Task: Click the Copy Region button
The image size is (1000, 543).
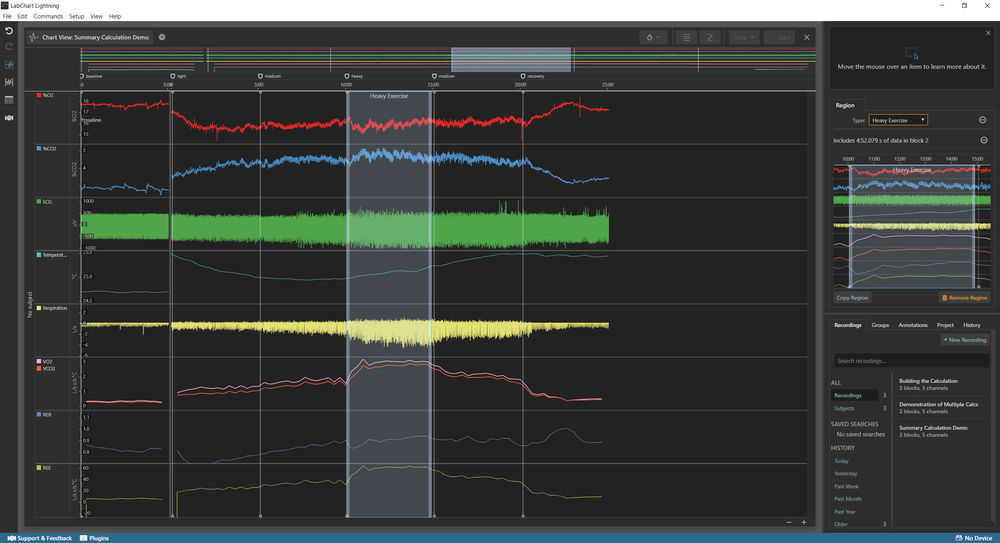Action: point(852,297)
